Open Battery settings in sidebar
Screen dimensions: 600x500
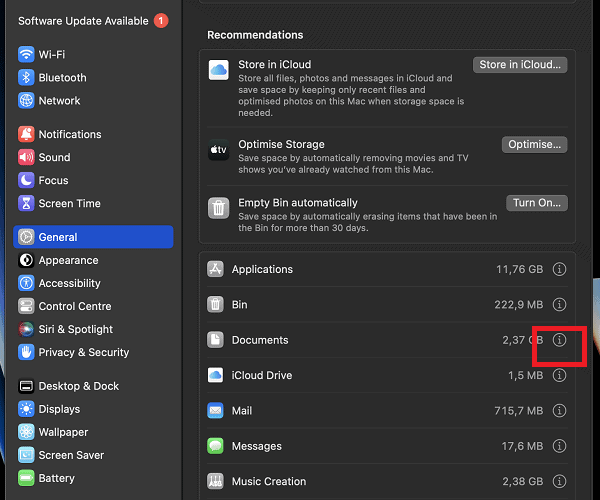[x=56, y=478]
